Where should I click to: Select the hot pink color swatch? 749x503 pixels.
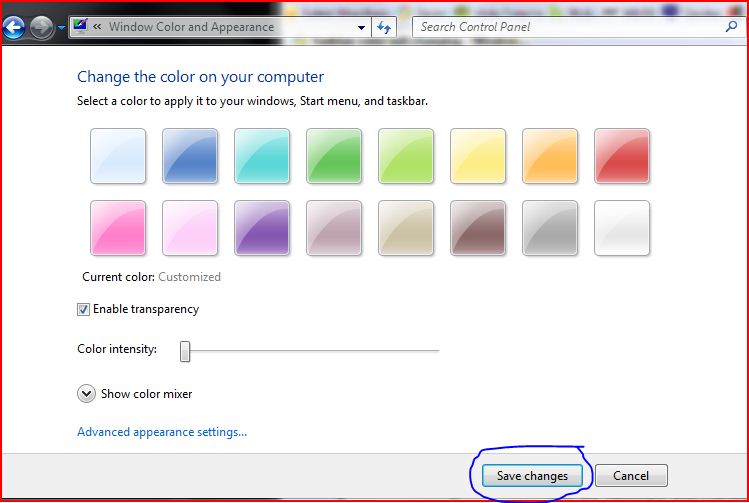tap(118, 228)
